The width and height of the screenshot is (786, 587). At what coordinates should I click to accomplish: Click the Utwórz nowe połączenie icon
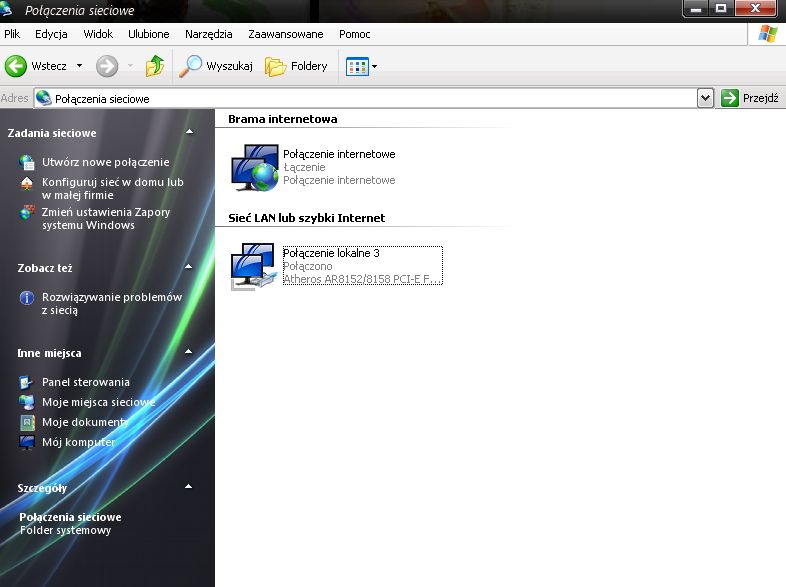[27, 162]
